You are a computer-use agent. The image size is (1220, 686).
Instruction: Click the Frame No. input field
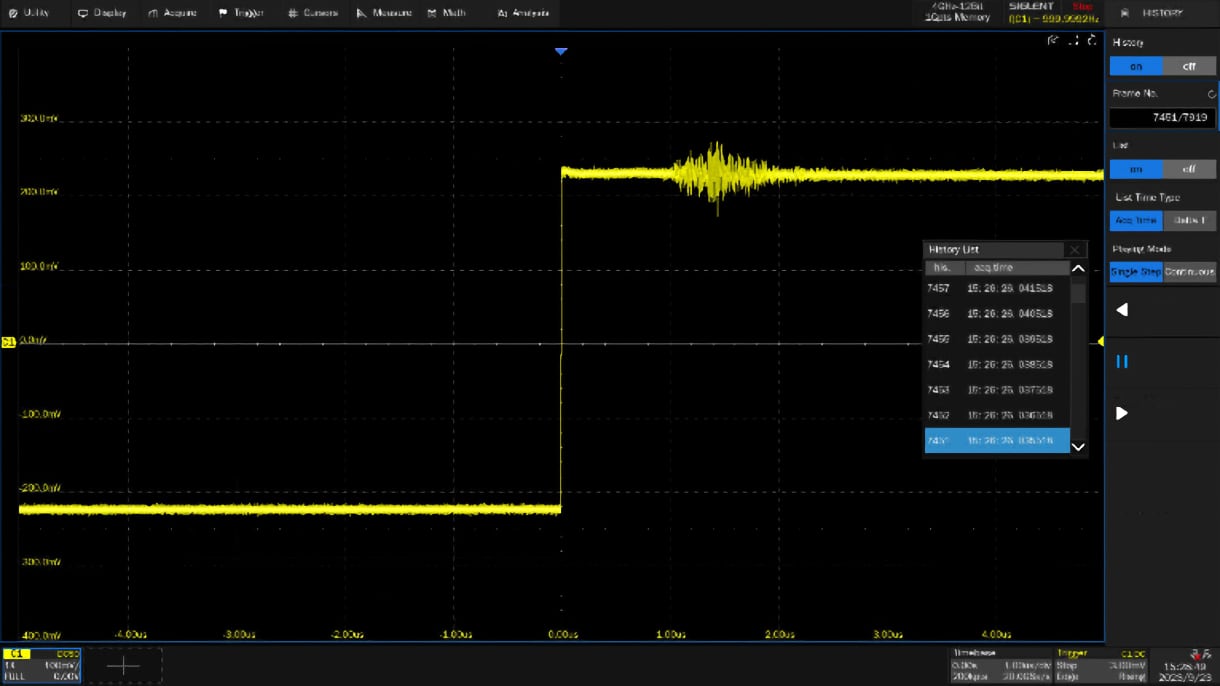point(1162,117)
